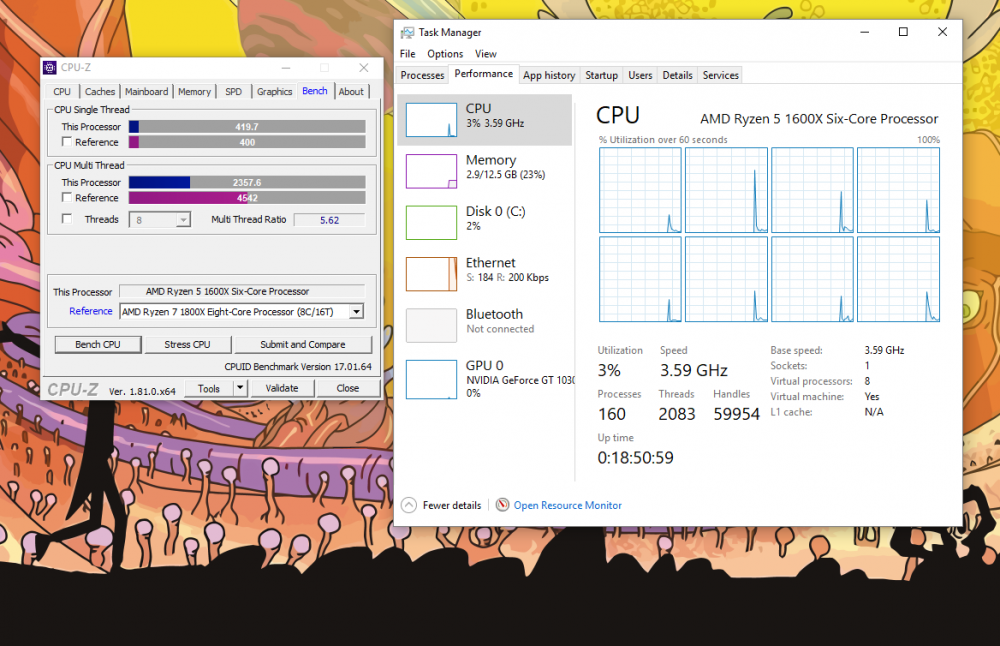Select the CPU mini graph thumbnail in sidebar

tap(432, 120)
